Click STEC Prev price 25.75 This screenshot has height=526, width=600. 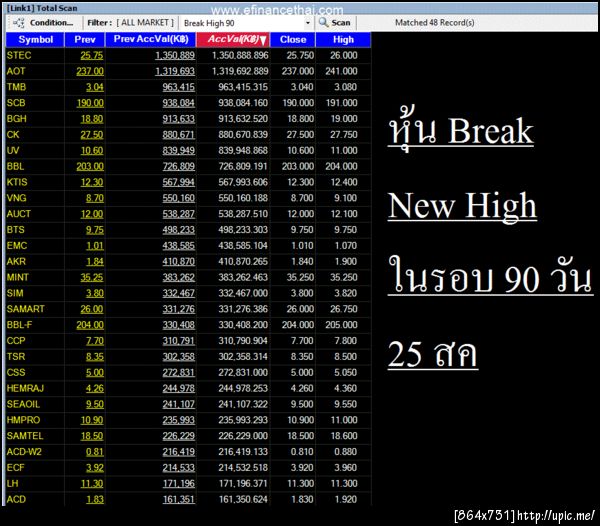(x=92, y=55)
